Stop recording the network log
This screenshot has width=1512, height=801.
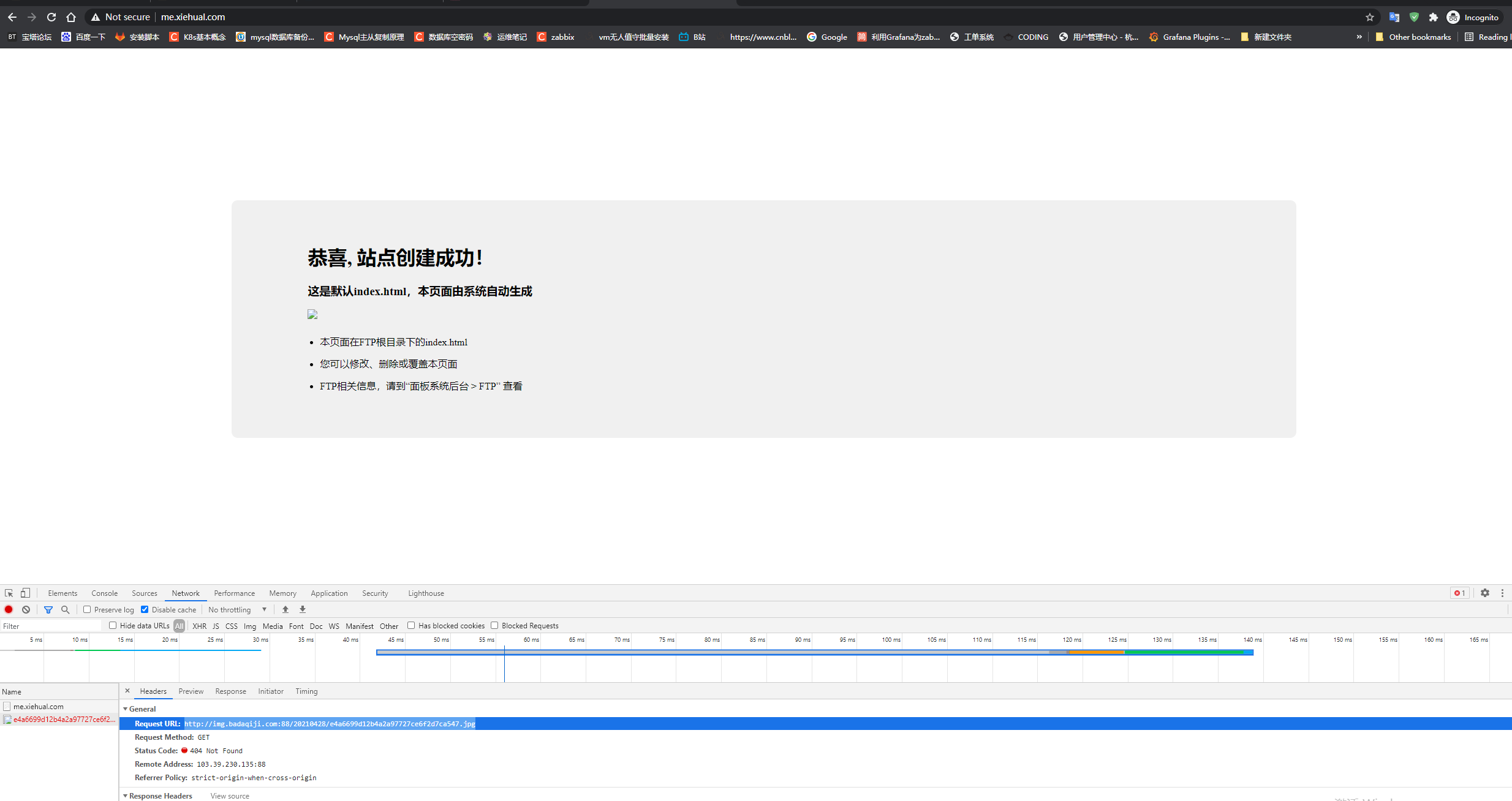click(9, 609)
